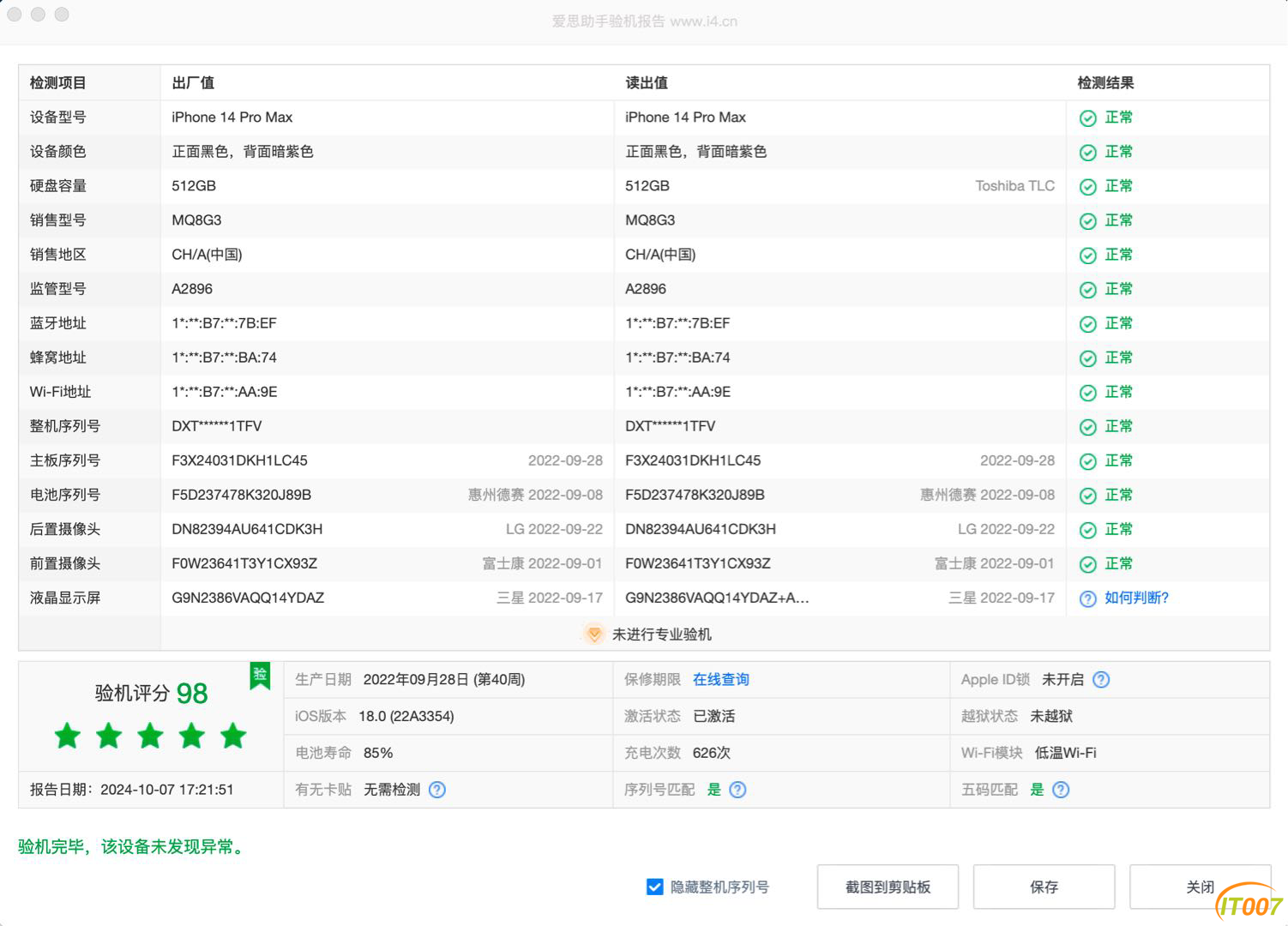
Task: Click the green check icon for 后置摄像头 row
Action: pyautogui.click(x=1087, y=530)
